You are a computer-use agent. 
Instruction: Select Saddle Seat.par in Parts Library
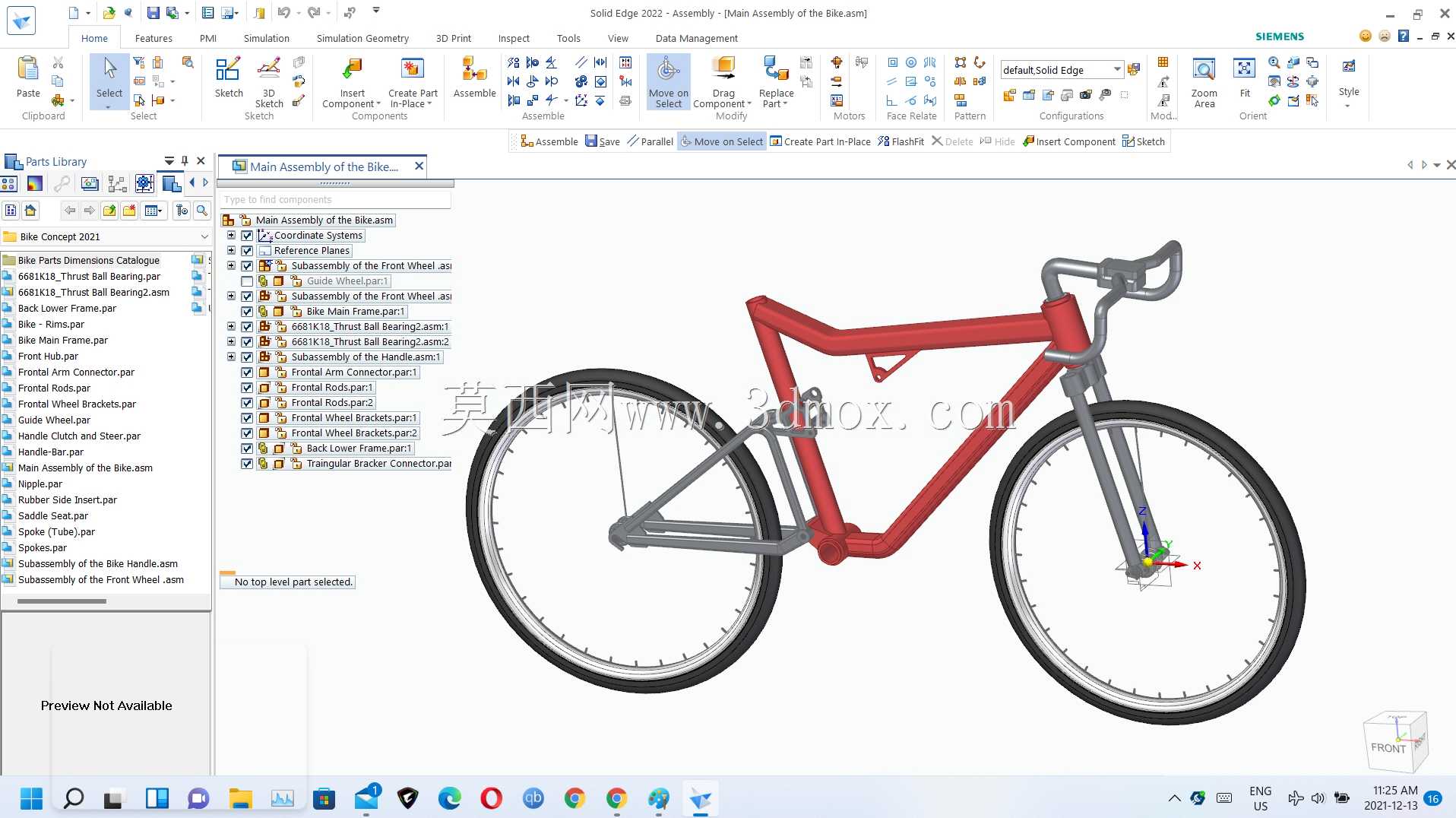53,516
